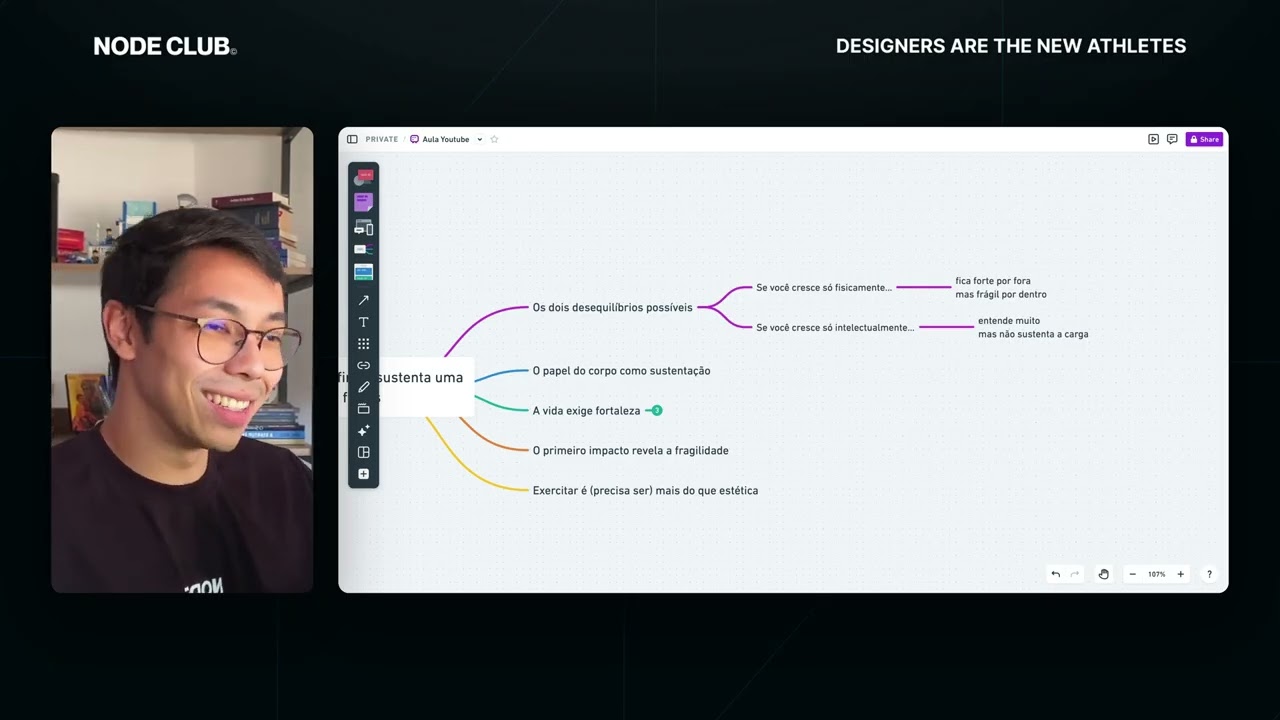Select the Docs card tool

click(x=363, y=272)
